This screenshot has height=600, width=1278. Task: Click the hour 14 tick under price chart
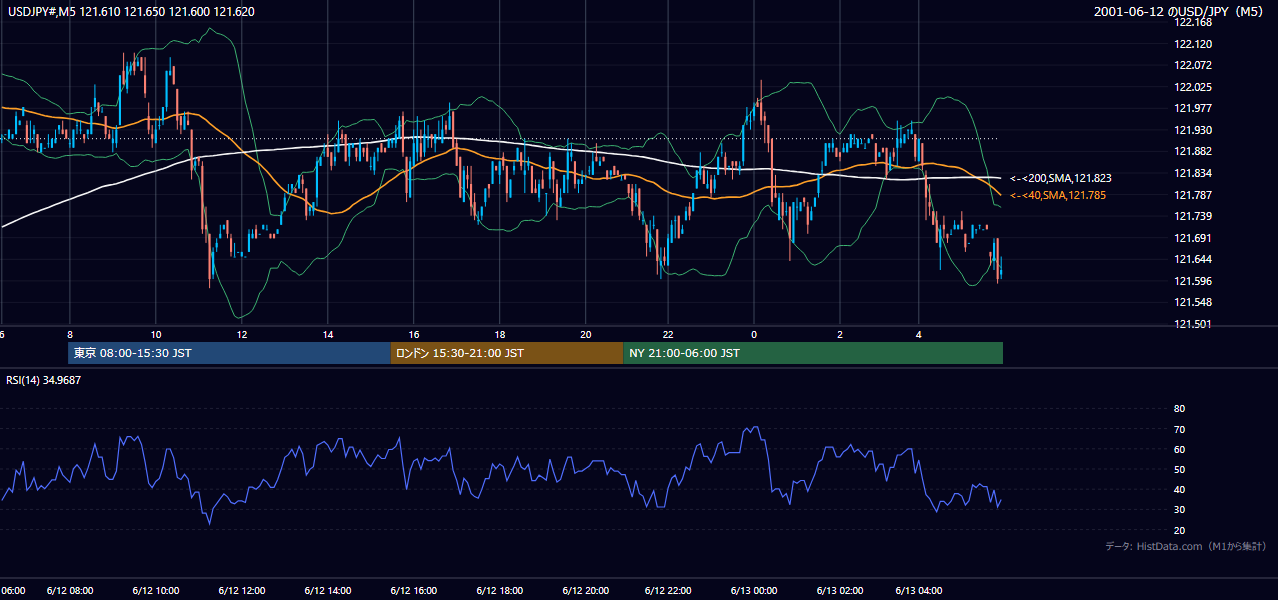pos(327,334)
